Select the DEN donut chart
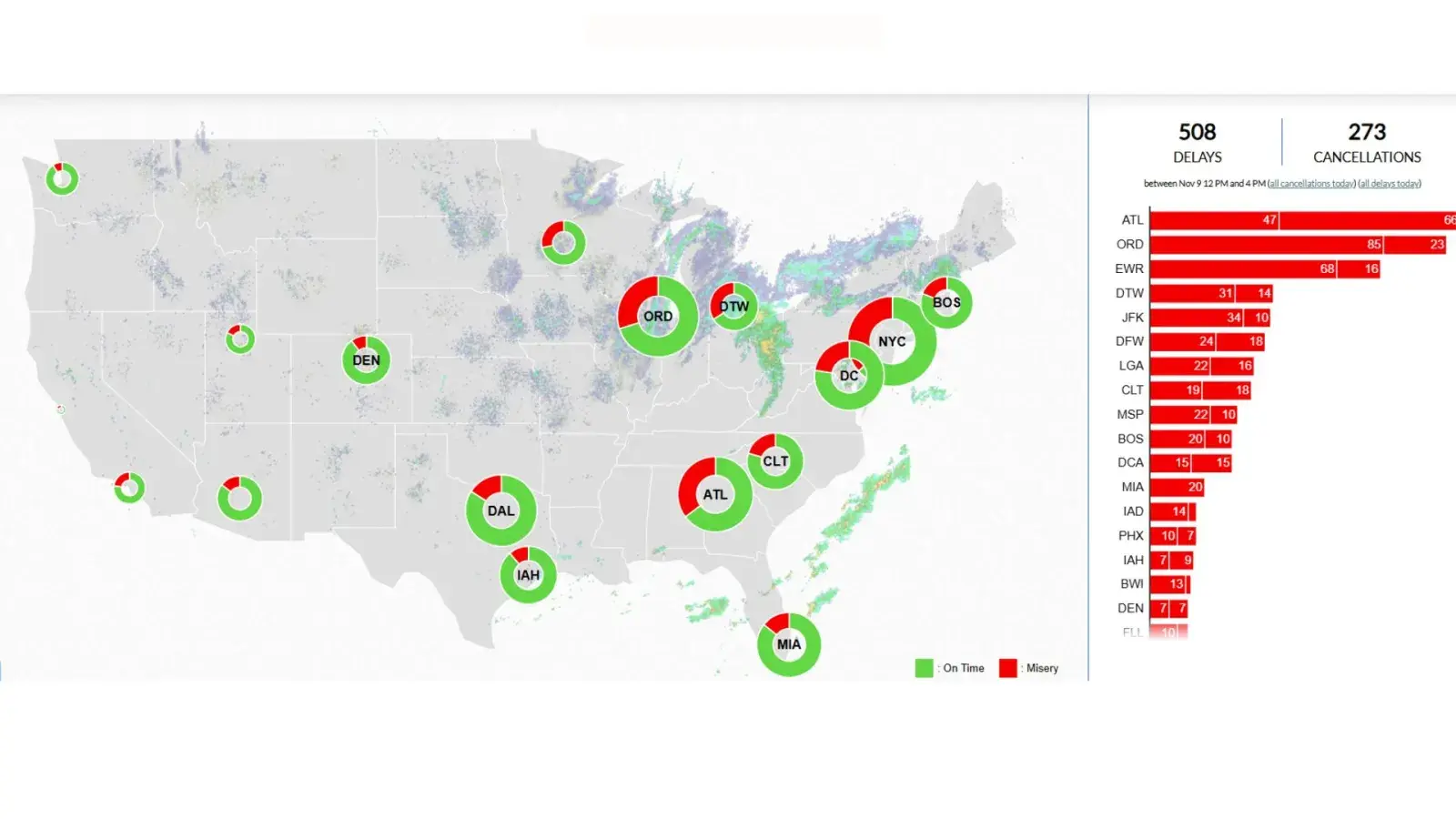The height and width of the screenshot is (819, 1456). click(x=365, y=360)
